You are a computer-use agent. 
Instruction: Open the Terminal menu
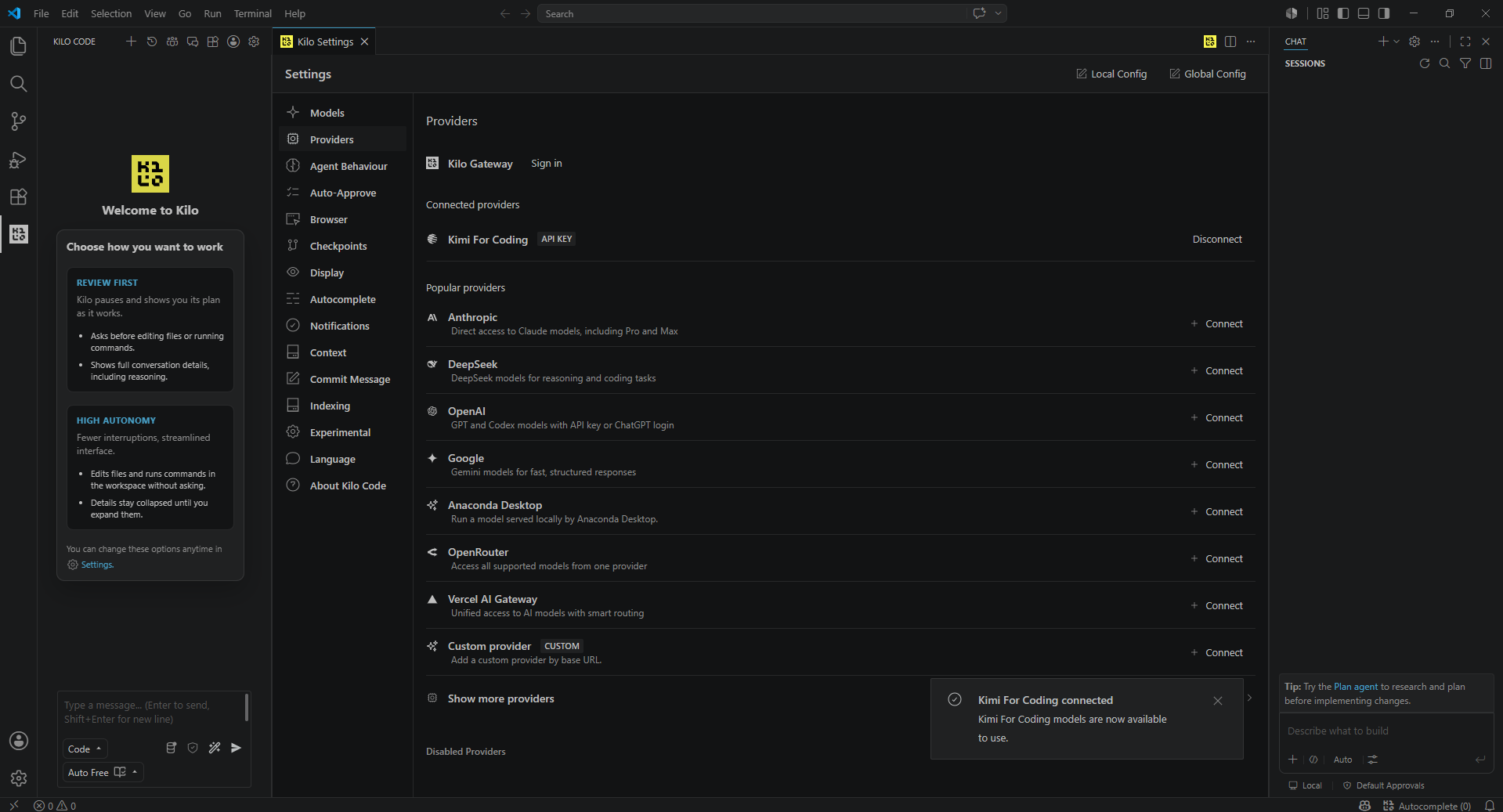point(252,13)
